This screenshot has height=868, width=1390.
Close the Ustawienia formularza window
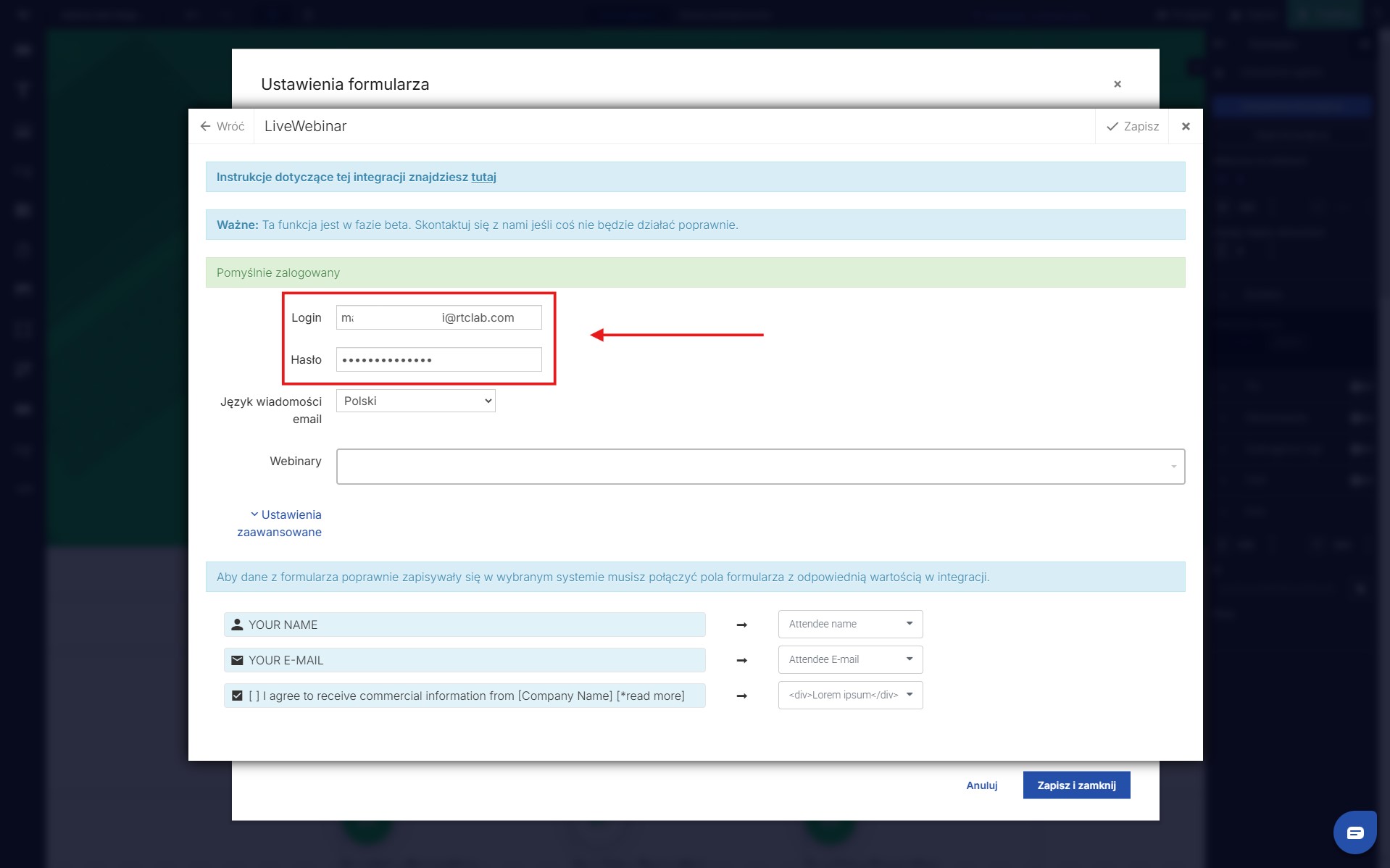1118,84
